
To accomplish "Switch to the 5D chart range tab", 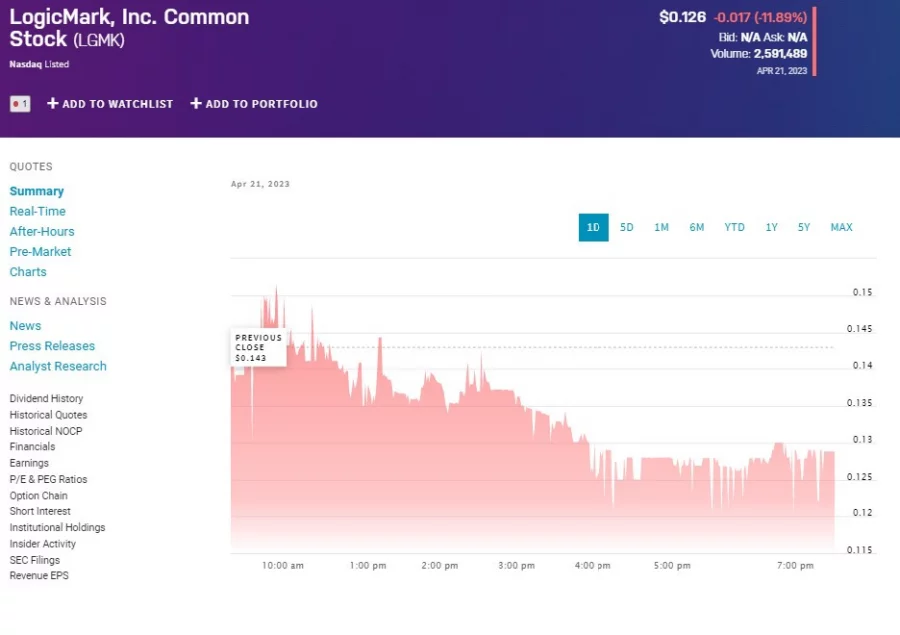I will point(627,227).
